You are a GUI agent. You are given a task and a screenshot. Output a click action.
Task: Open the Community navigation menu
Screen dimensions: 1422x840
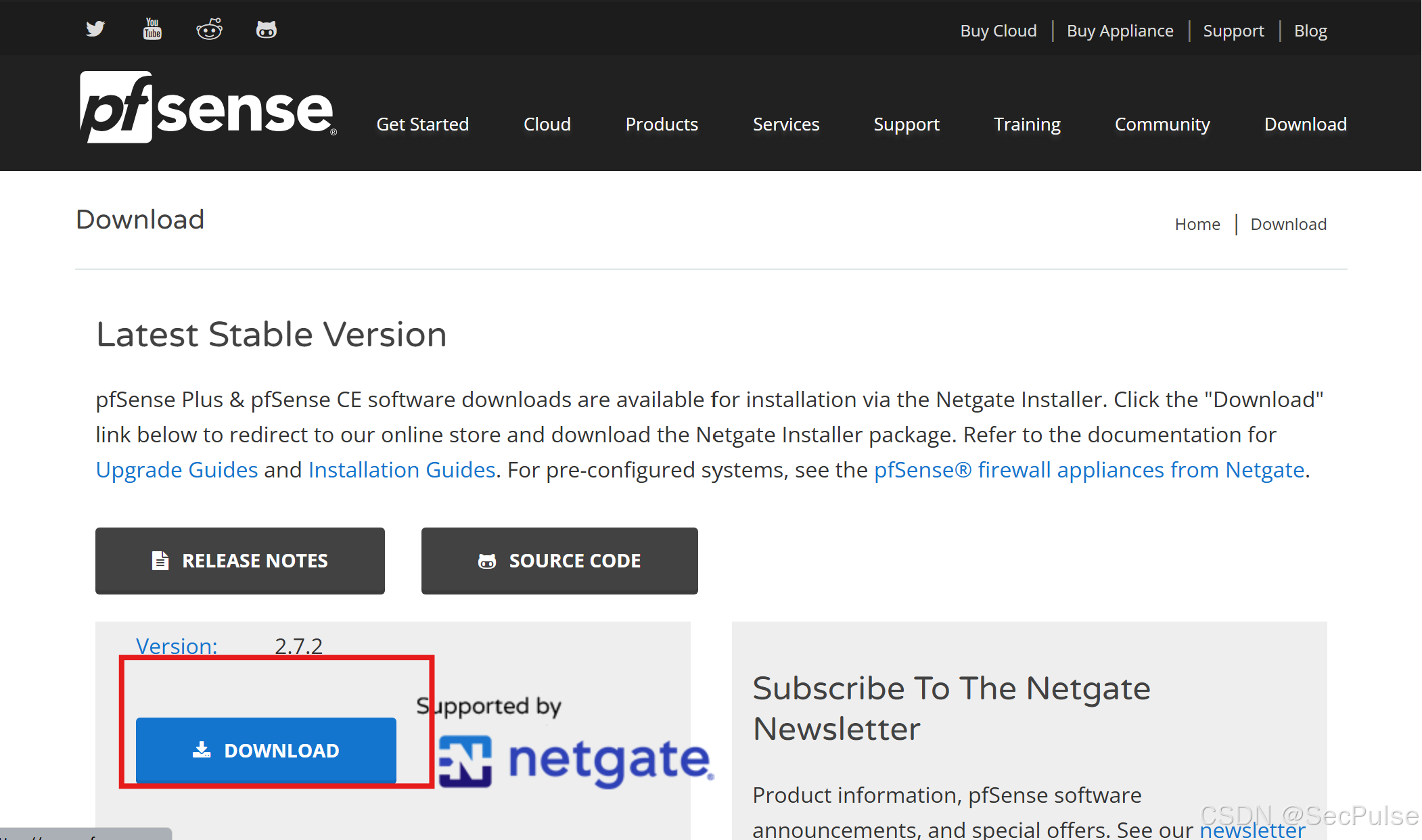click(x=1162, y=124)
